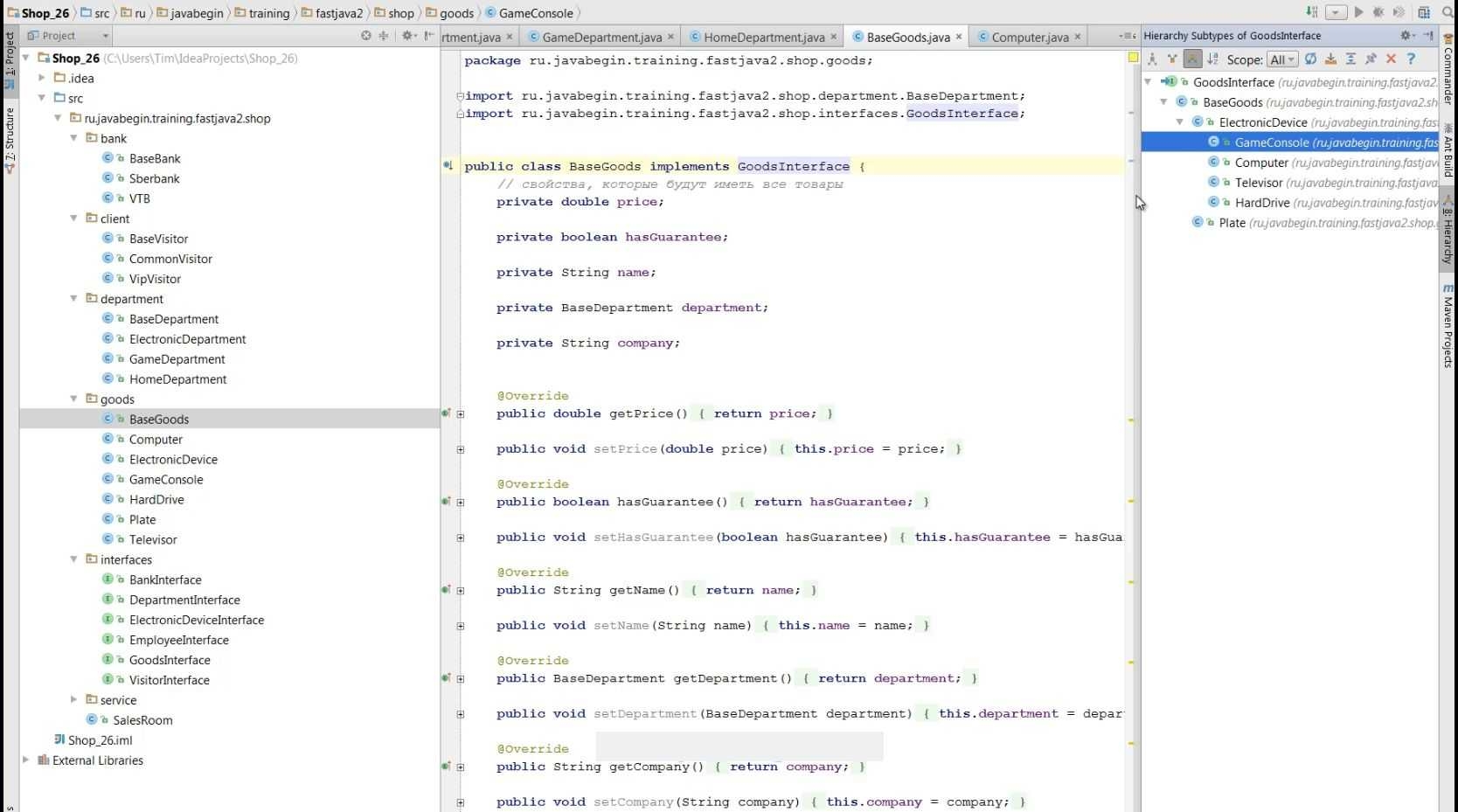Viewport: 1458px width, 812px height.
Task: Select the BaseGoods.java tab
Action: coord(908,37)
